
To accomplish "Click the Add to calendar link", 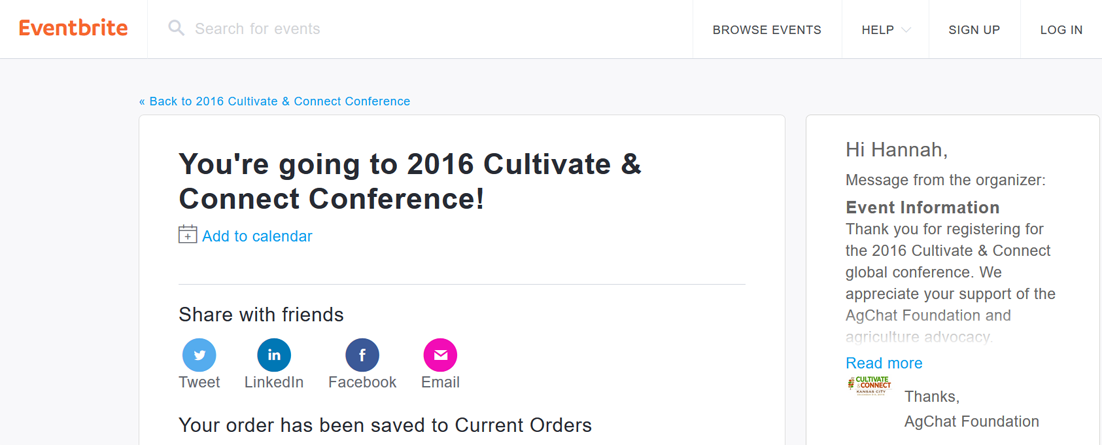I will (257, 236).
